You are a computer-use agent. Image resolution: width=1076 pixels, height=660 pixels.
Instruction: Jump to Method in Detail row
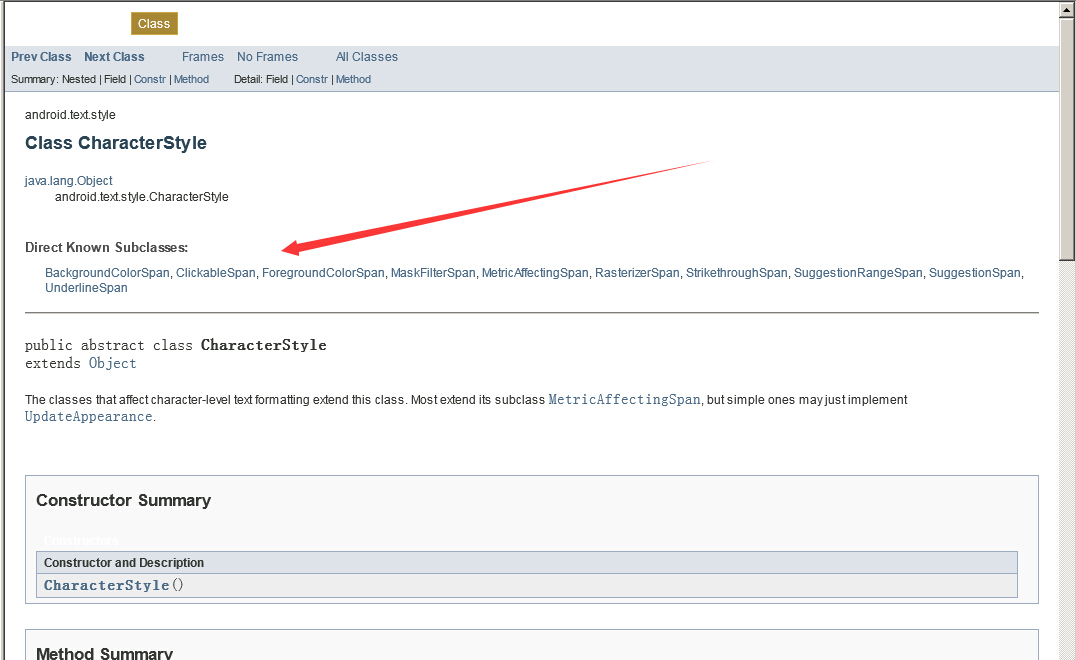[353, 80]
